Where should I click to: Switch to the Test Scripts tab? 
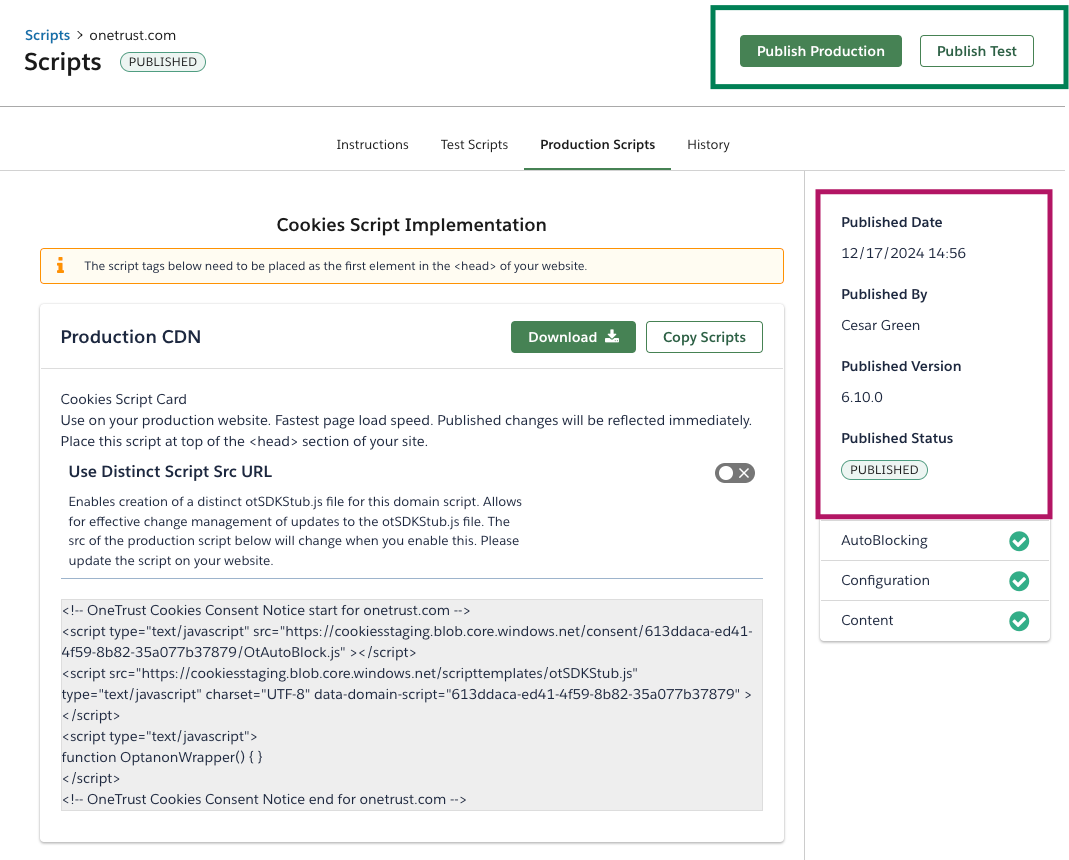coord(474,145)
